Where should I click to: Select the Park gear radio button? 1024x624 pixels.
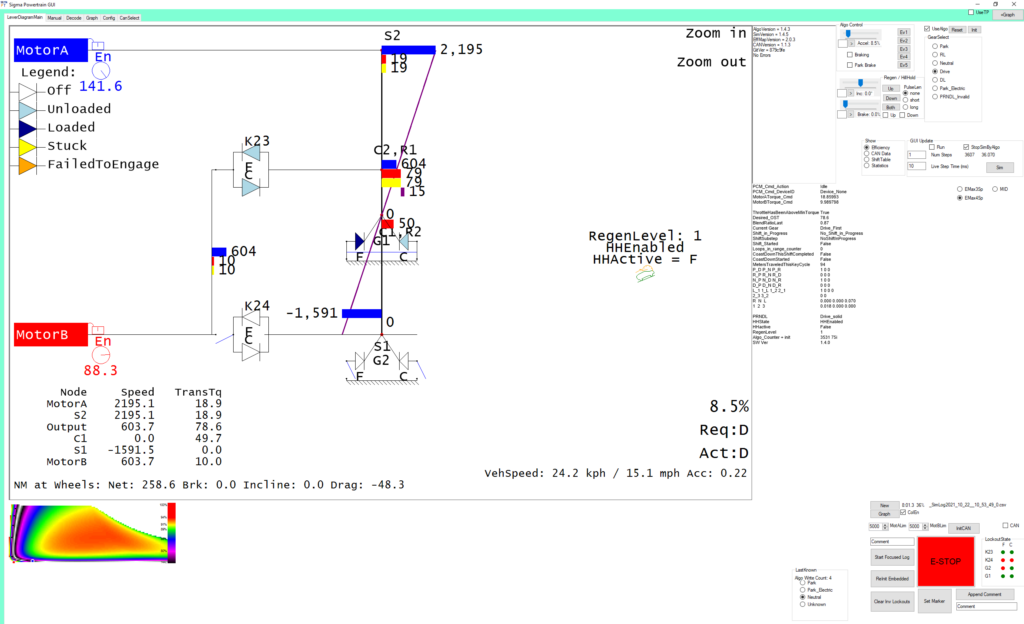pyautogui.click(x=935, y=46)
